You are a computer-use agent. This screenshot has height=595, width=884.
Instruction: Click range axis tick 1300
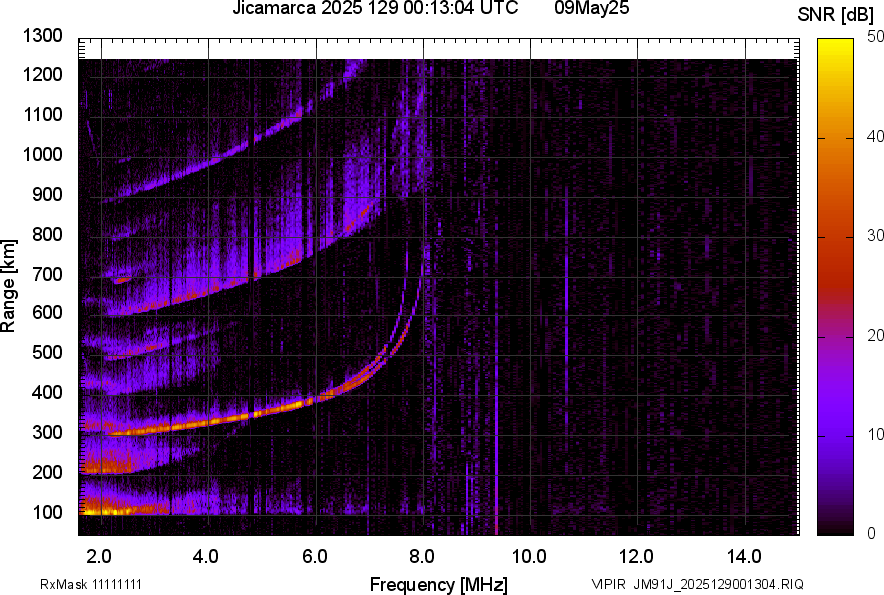(42, 36)
